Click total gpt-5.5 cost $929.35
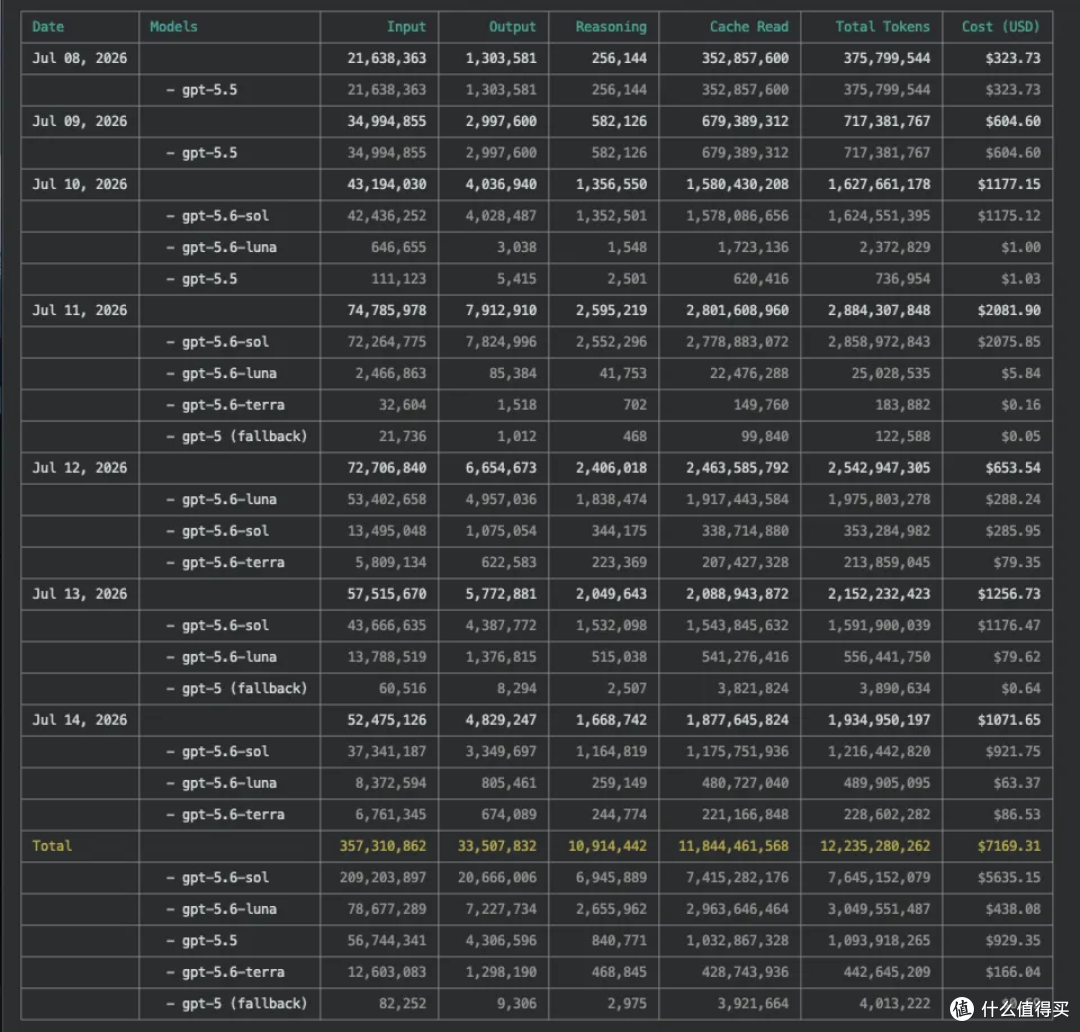This screenshot has width=1080, height=1032. [1012, 941]
